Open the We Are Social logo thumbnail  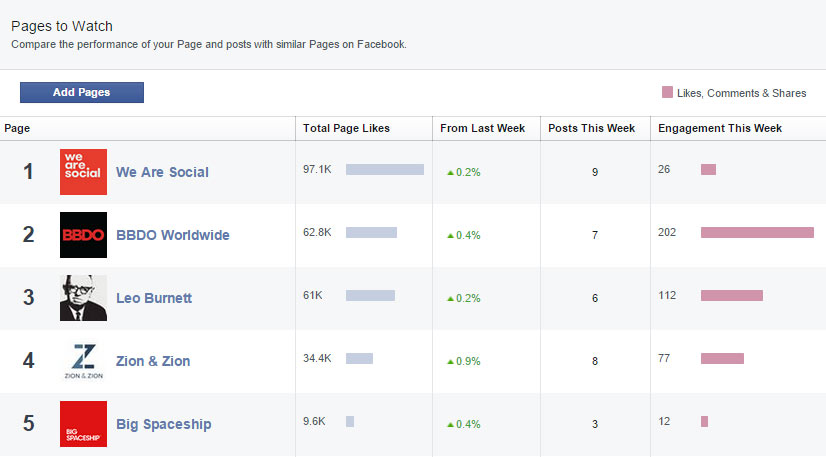(x=83, y=172)
